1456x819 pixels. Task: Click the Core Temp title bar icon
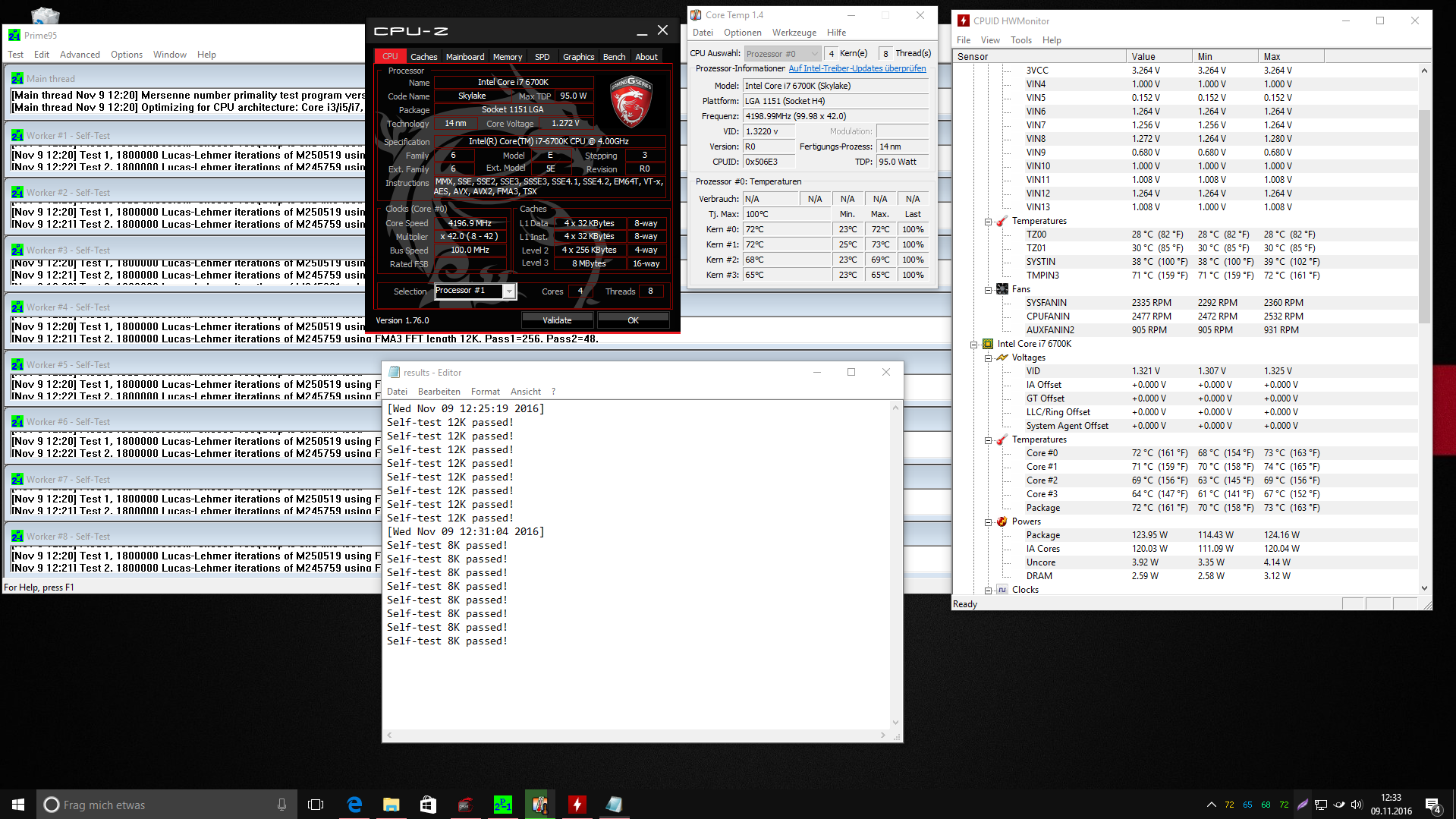[x=696, y=14]
